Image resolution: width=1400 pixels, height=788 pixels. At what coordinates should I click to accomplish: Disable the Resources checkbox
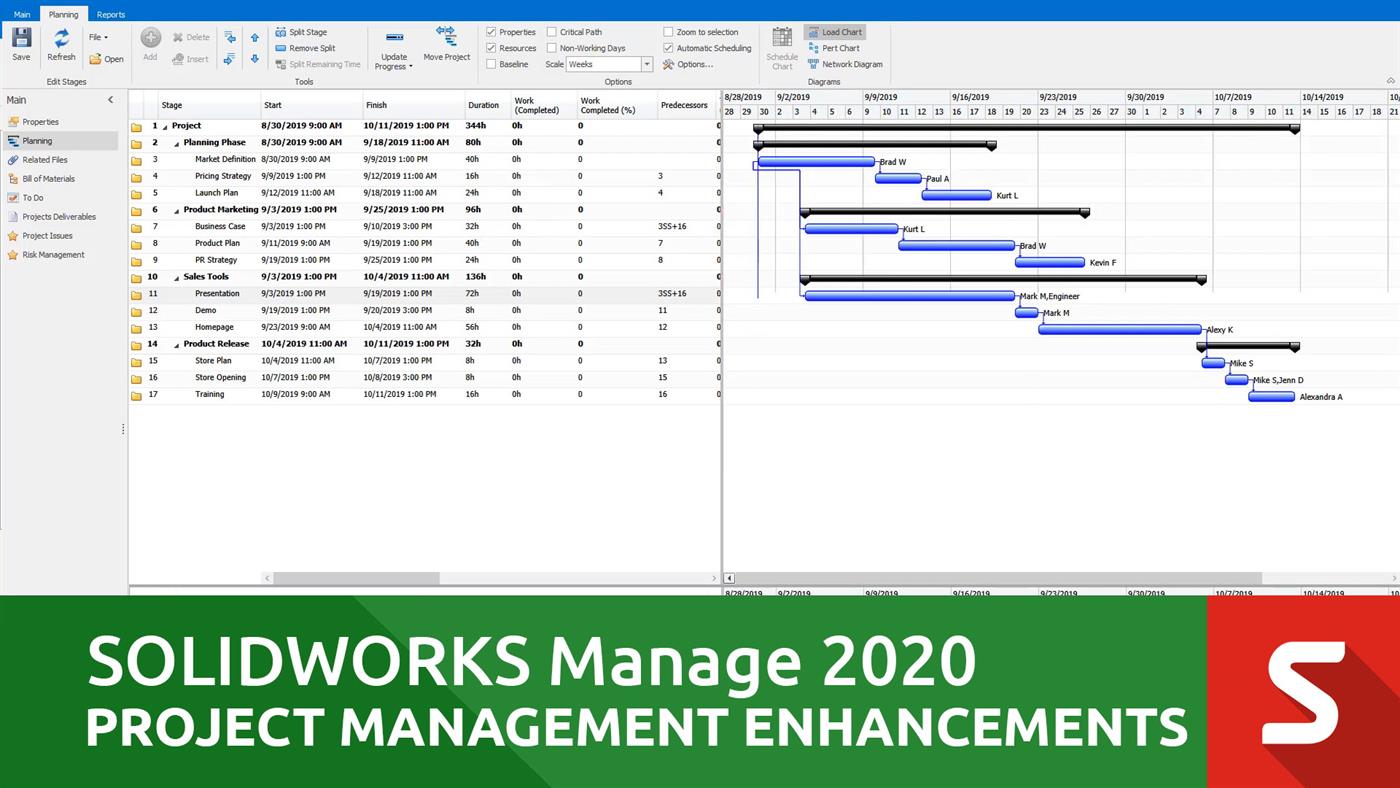pos(491,47)
